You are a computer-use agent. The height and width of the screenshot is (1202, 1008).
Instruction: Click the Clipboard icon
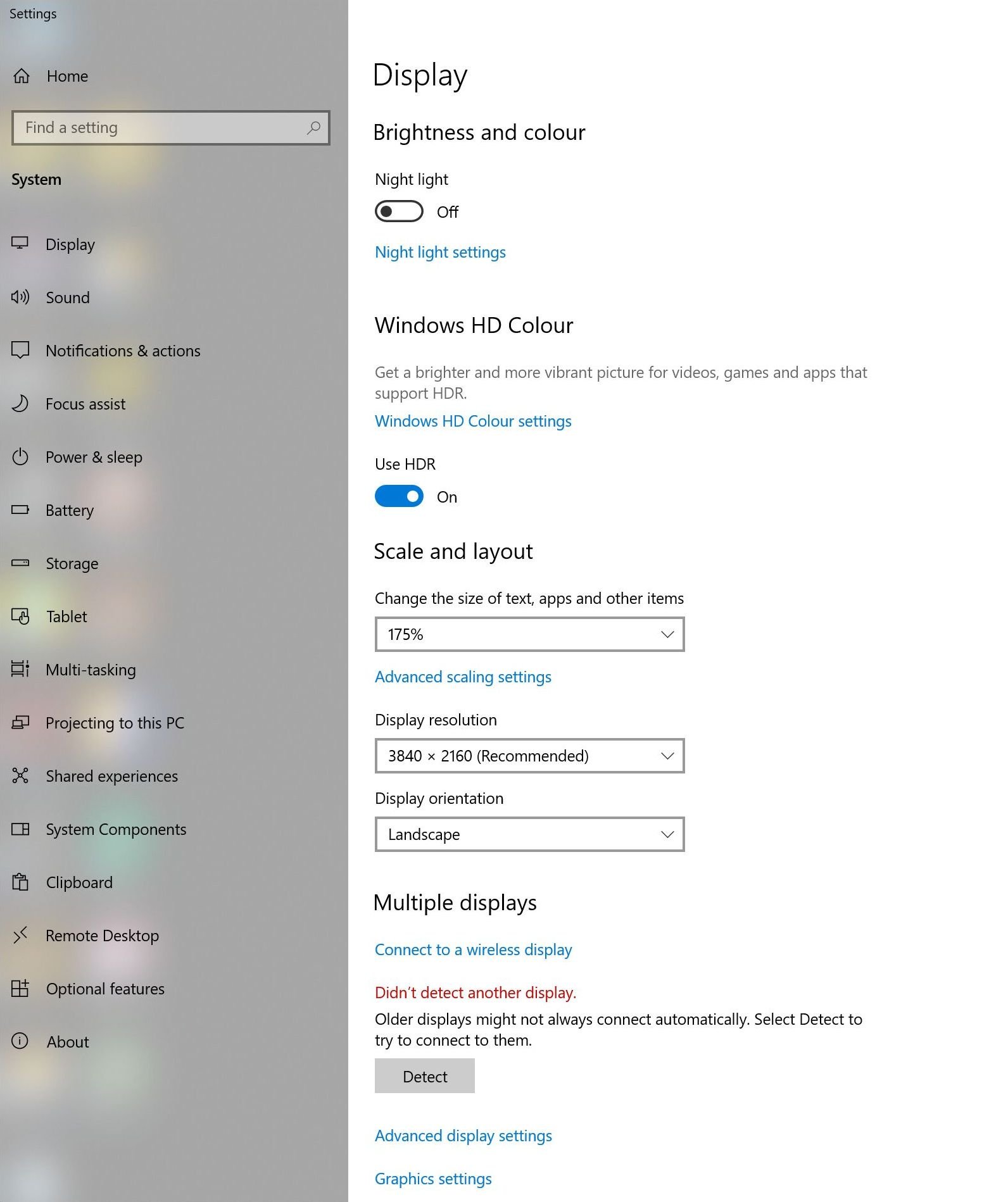pos(20,882)
